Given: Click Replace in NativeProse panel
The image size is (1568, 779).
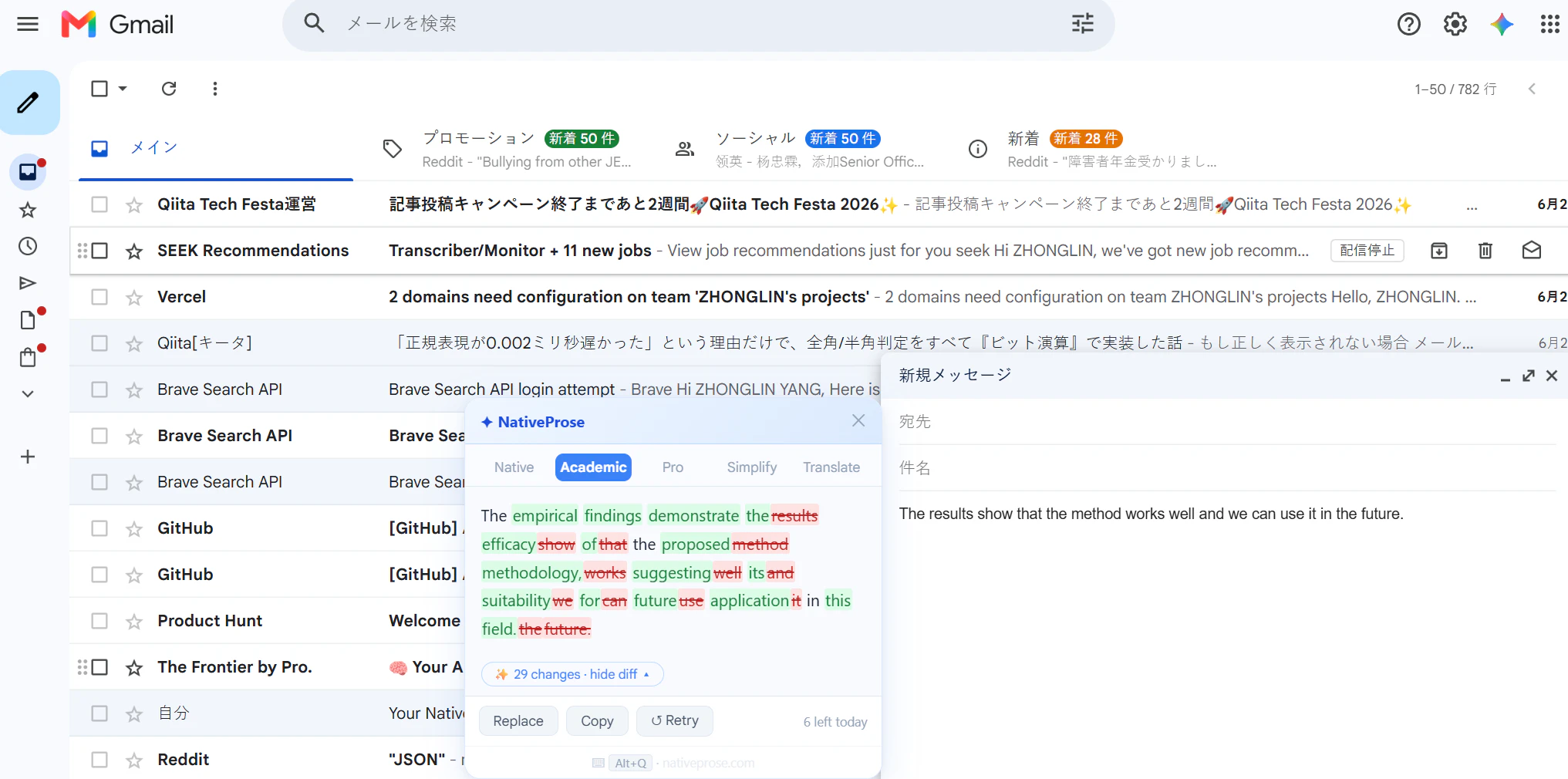Looking at the screenshot, I should coord(518,721).
